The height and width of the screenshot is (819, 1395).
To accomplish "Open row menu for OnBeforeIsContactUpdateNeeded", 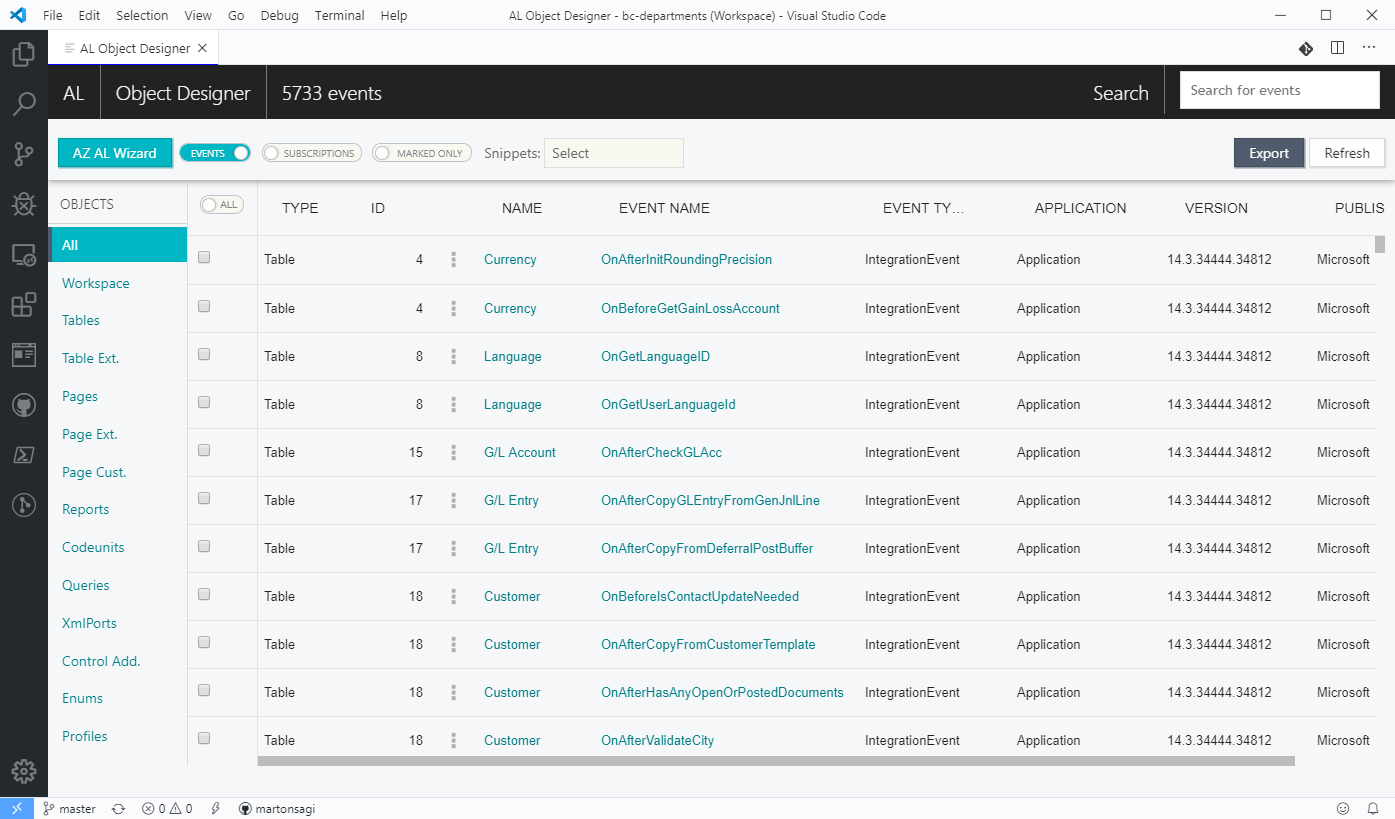I will point(454,596).
